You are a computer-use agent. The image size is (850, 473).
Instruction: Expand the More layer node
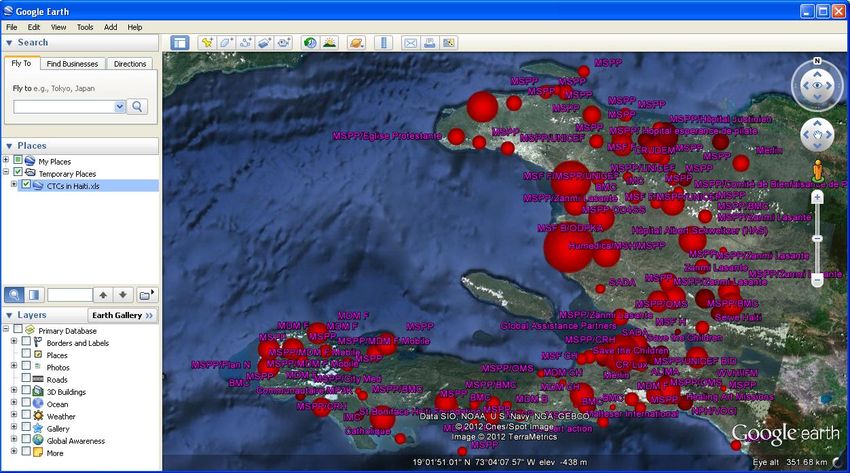pyautogui.click(x=14, y=451)
